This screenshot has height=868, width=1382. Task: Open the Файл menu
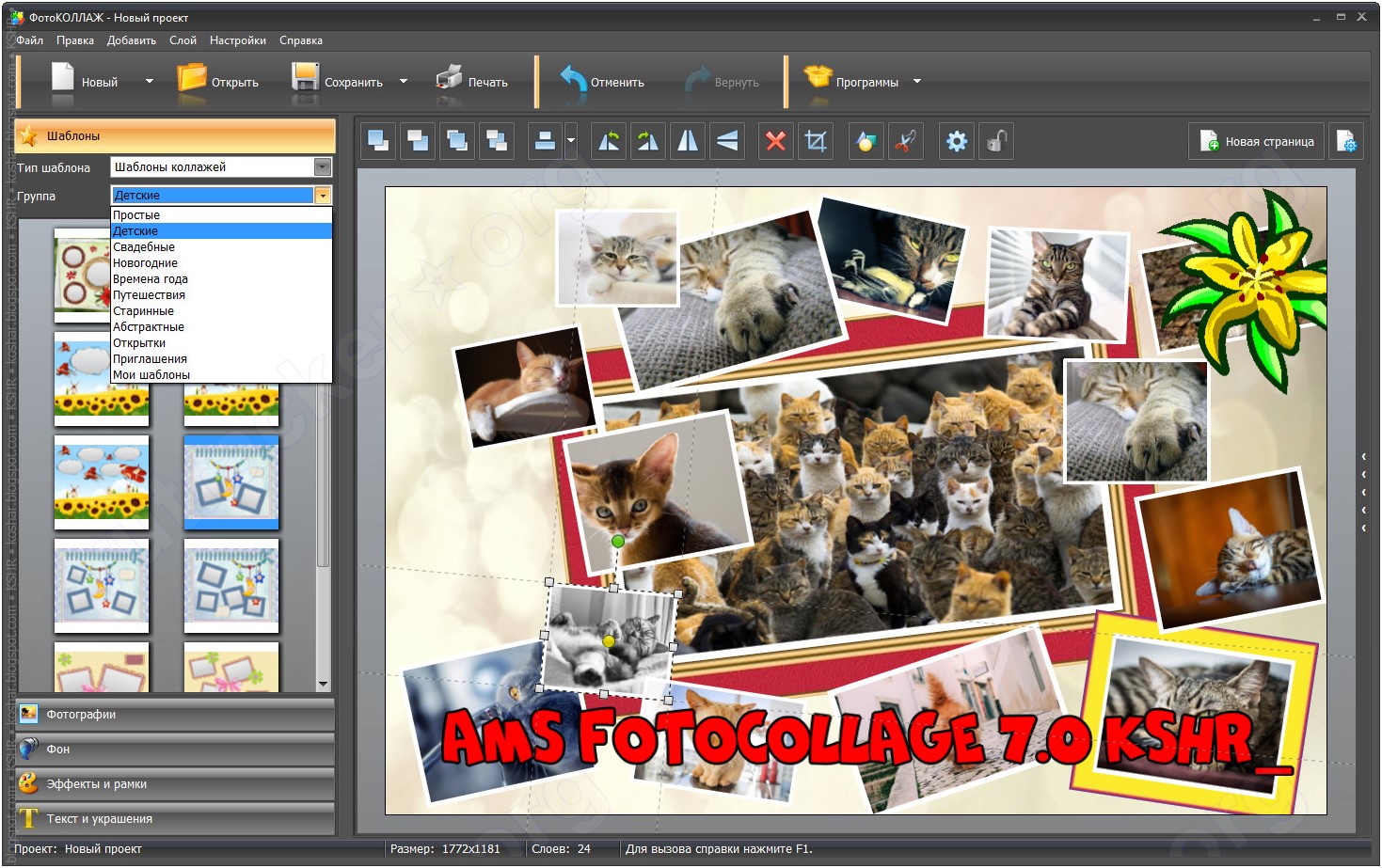[x=30, y=40]
